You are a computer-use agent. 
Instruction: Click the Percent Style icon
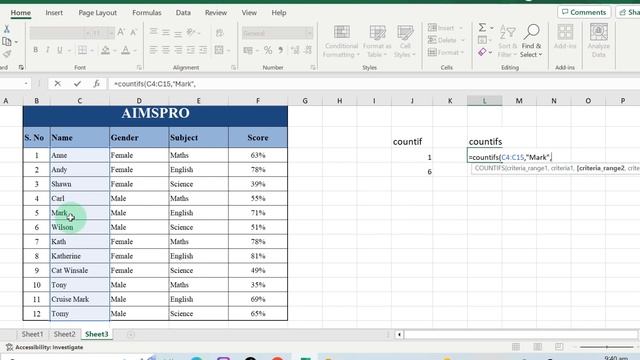click(x=268, y=50)
